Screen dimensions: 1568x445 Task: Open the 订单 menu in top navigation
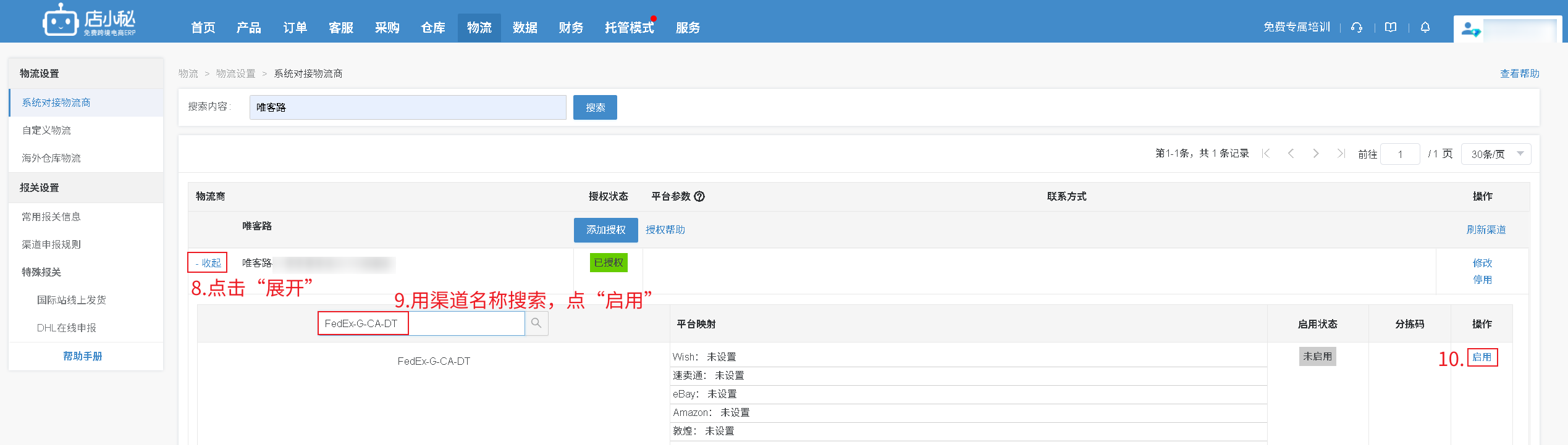[295, 28]
